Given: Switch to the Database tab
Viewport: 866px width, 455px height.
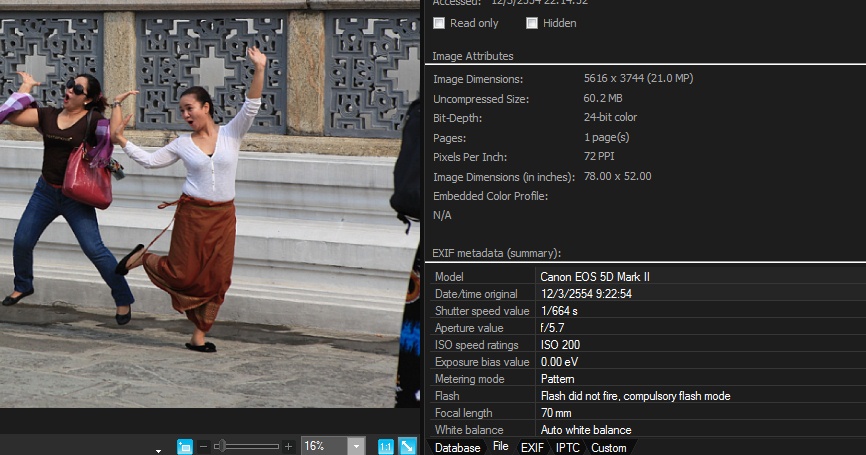Looking at the screenshot, I should click(x=457, y=448).
